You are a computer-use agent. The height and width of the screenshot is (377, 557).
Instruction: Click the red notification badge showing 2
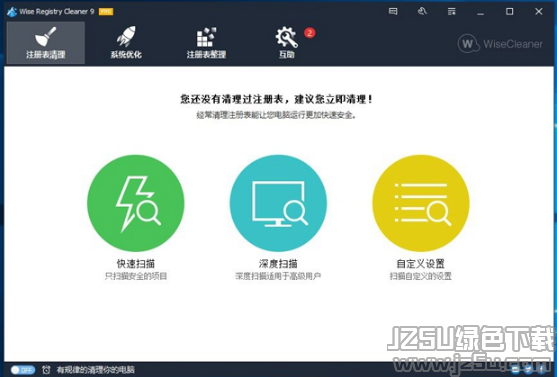click(309, 33)
